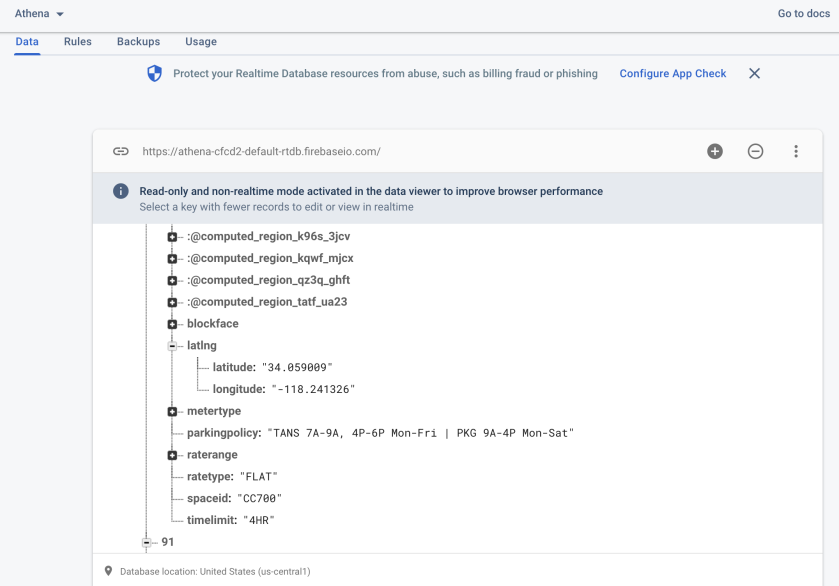839x586 pixels.
Task: Expand the metertype node
Action: coord(172,412)
